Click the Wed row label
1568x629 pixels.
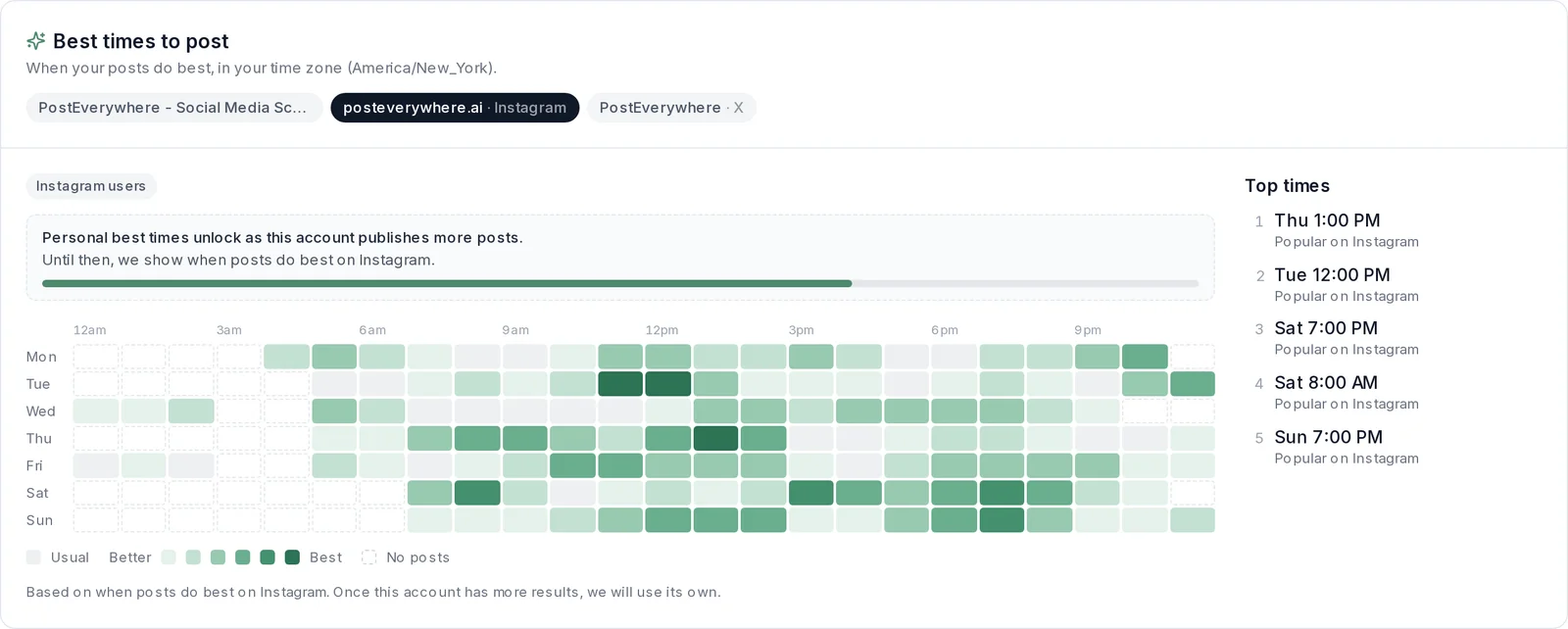(41, 411)
